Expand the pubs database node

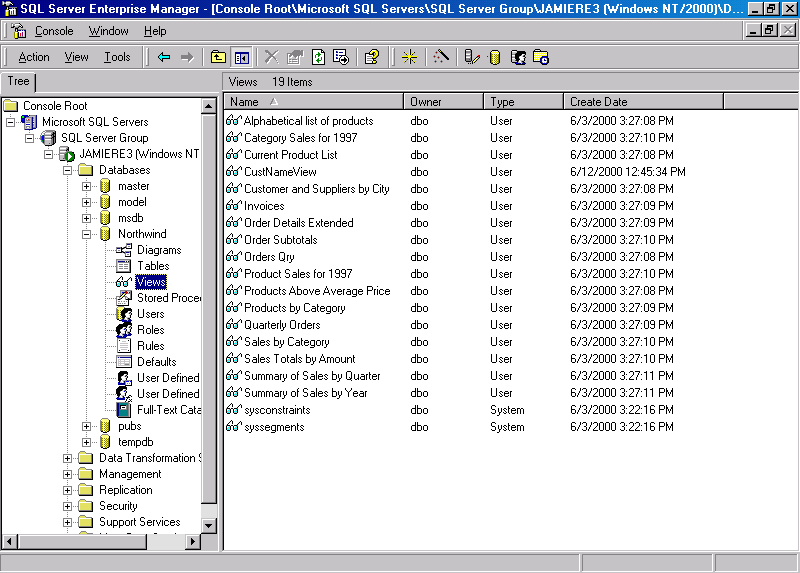[x=86, y=426]
